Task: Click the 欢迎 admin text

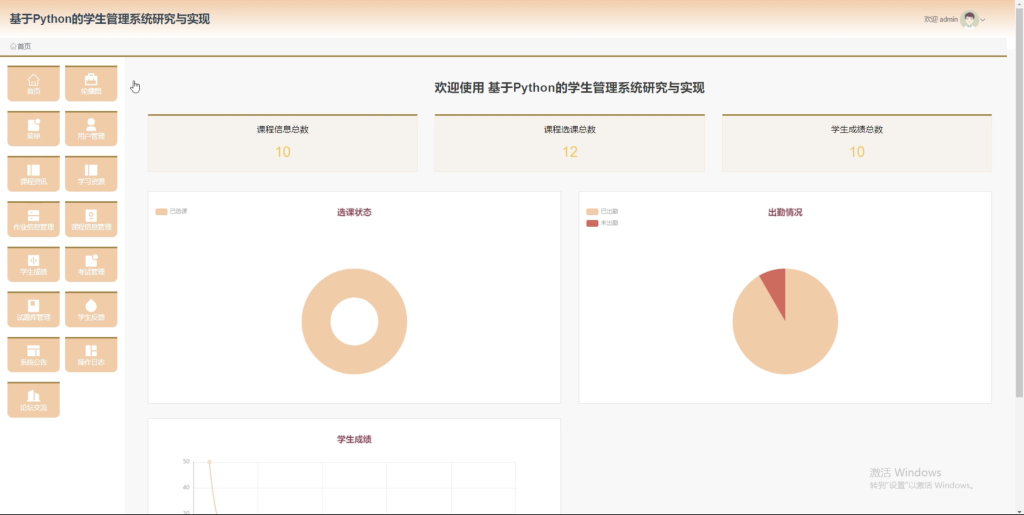Action: (x=941, y=20)
